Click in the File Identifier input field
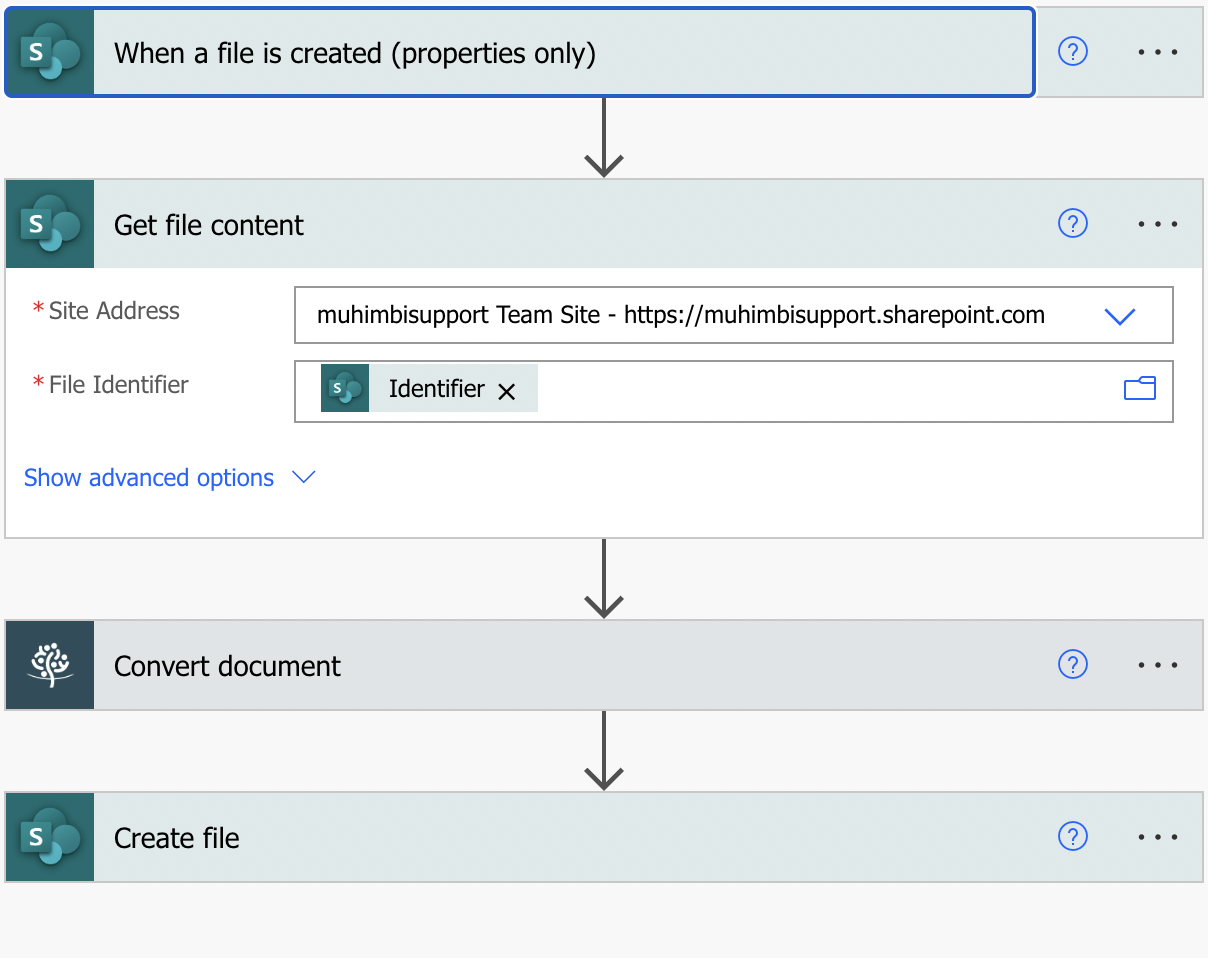The height and width of the screenshot is (958, 1208). click(820, 390)
